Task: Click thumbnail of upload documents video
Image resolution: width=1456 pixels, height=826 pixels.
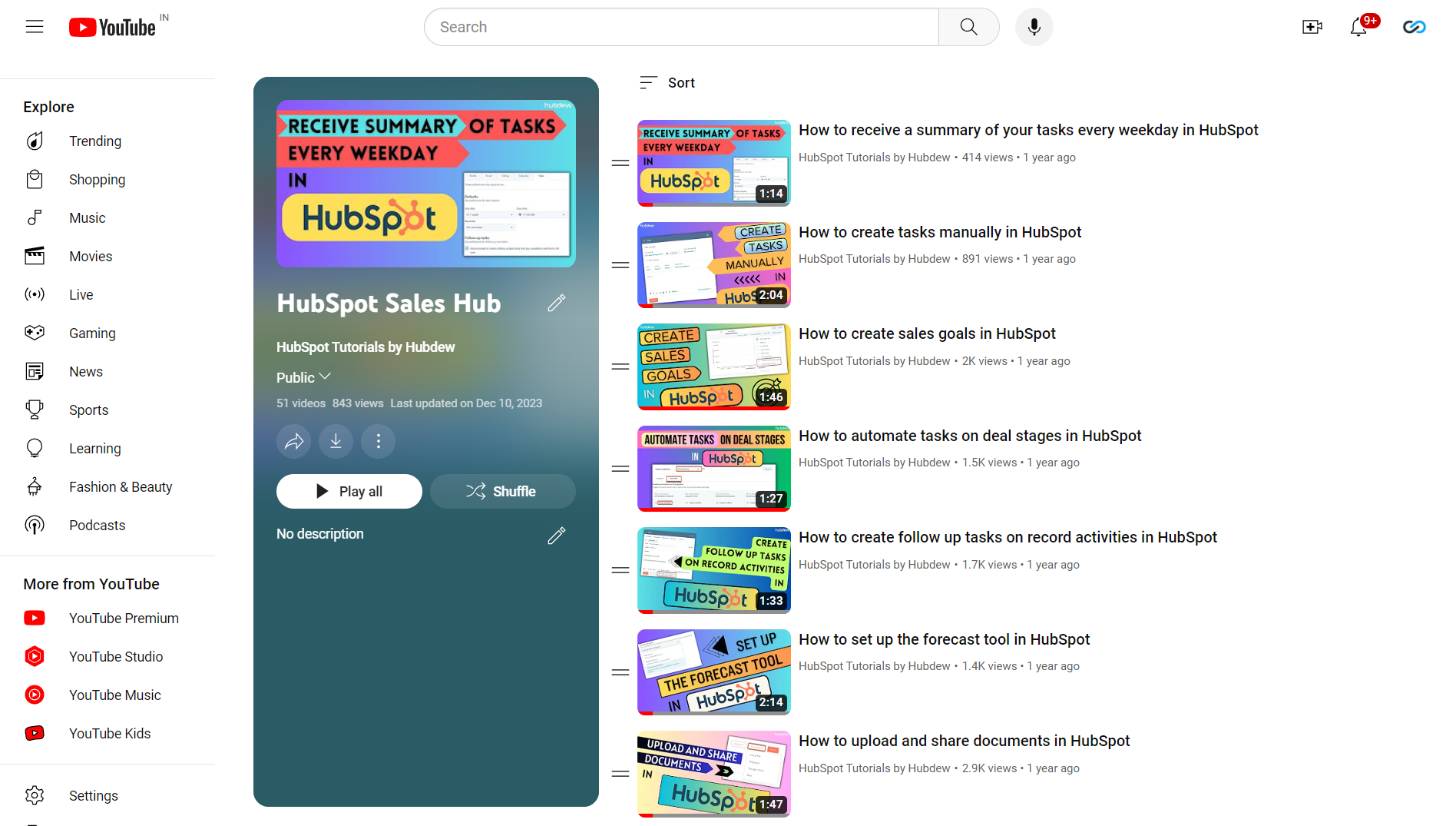Action: tap(714, 774)
